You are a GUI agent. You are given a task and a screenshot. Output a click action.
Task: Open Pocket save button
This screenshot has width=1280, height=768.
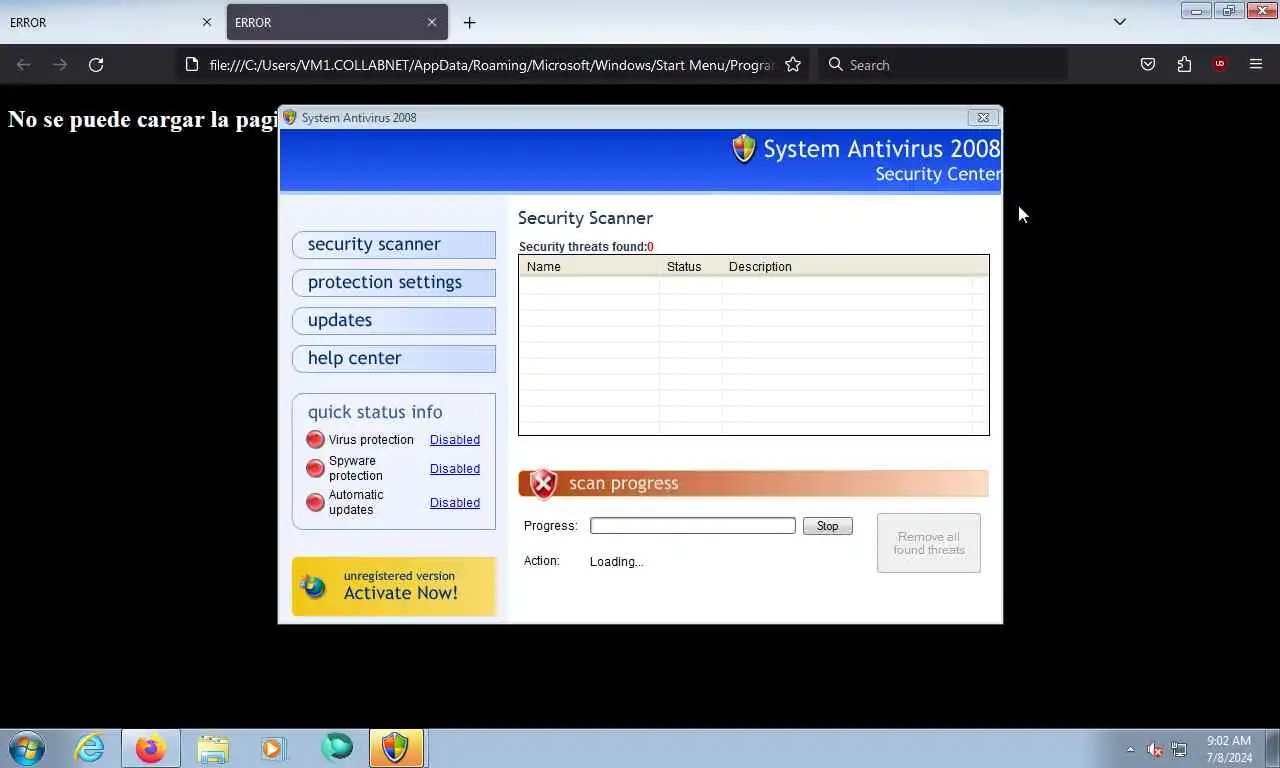pos(1148,65)
